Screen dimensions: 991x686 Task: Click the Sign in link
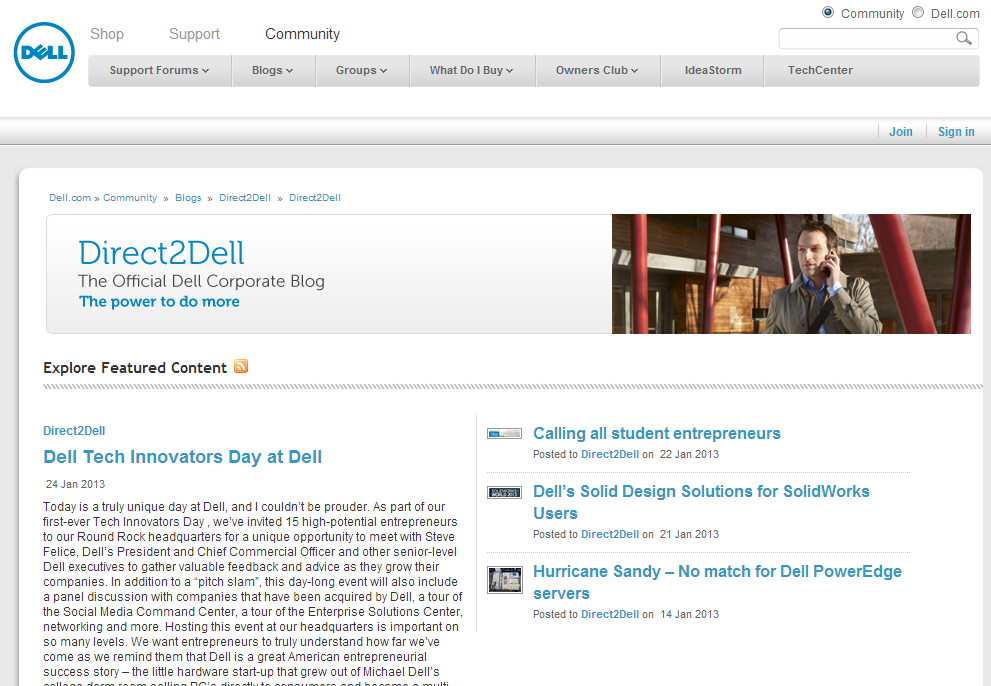click(956, 132)
